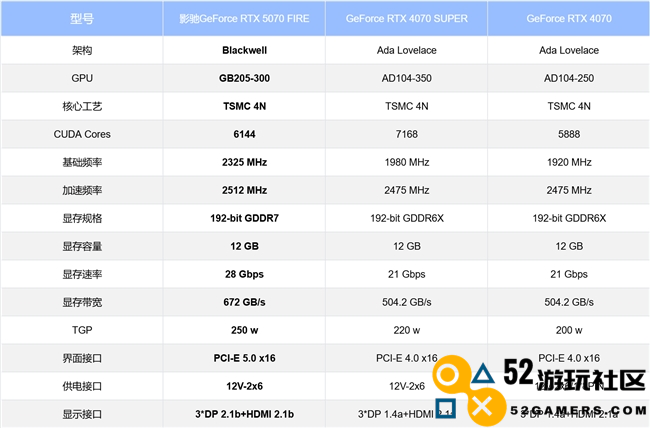Image resolution: width=650 pixels, height=428 pixels.
Task: Select the "28 Gbps" memory speed cell
Action: 244,274
